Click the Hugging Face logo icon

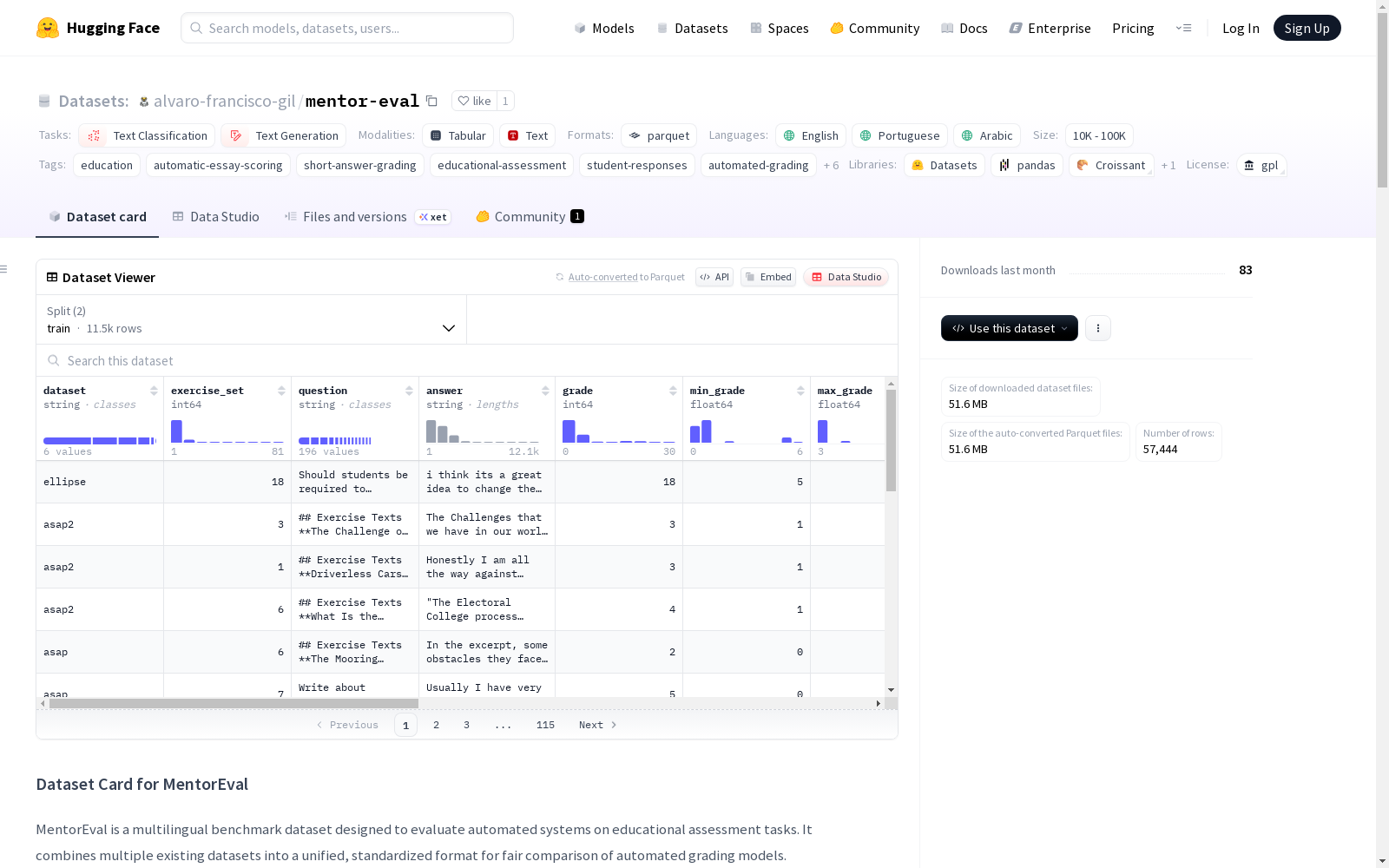[x=48, y=28]
